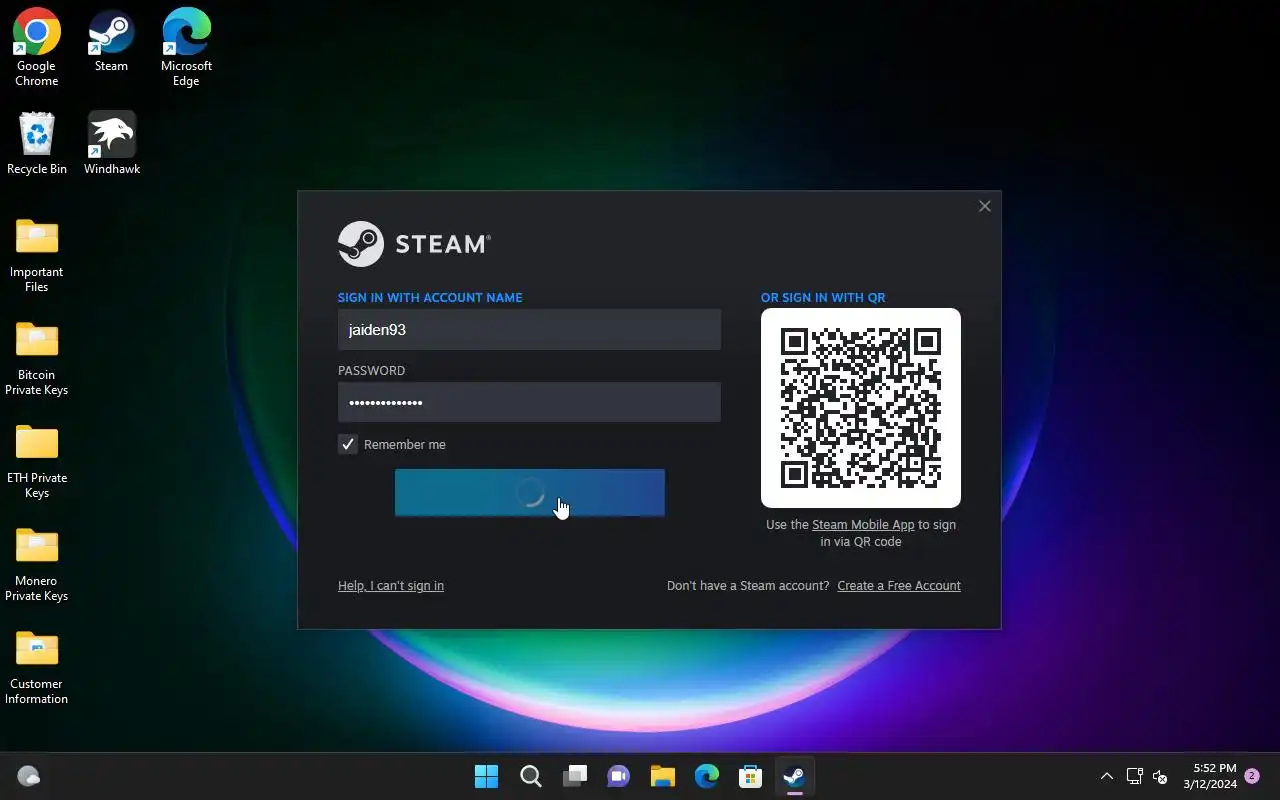
Task: Focus the Password input field
Action: point(529,402)
